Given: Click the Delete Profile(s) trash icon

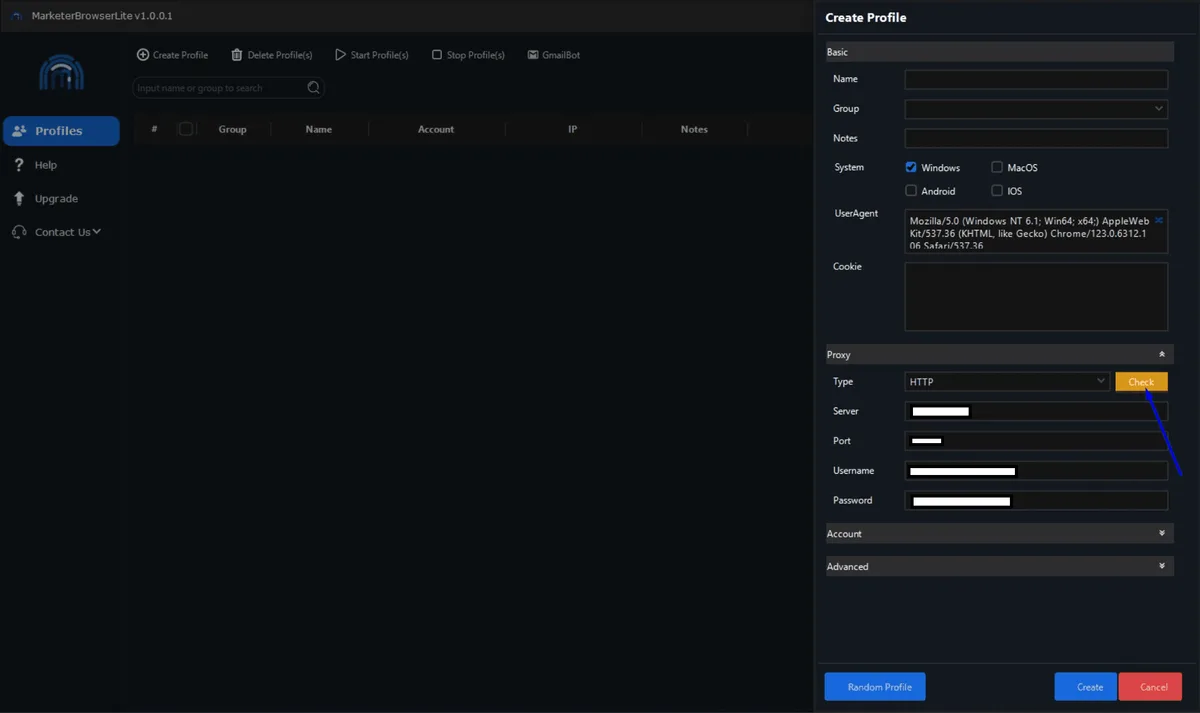Looking at the screenshot, I should pyautogui.click(x=237, y=55).
